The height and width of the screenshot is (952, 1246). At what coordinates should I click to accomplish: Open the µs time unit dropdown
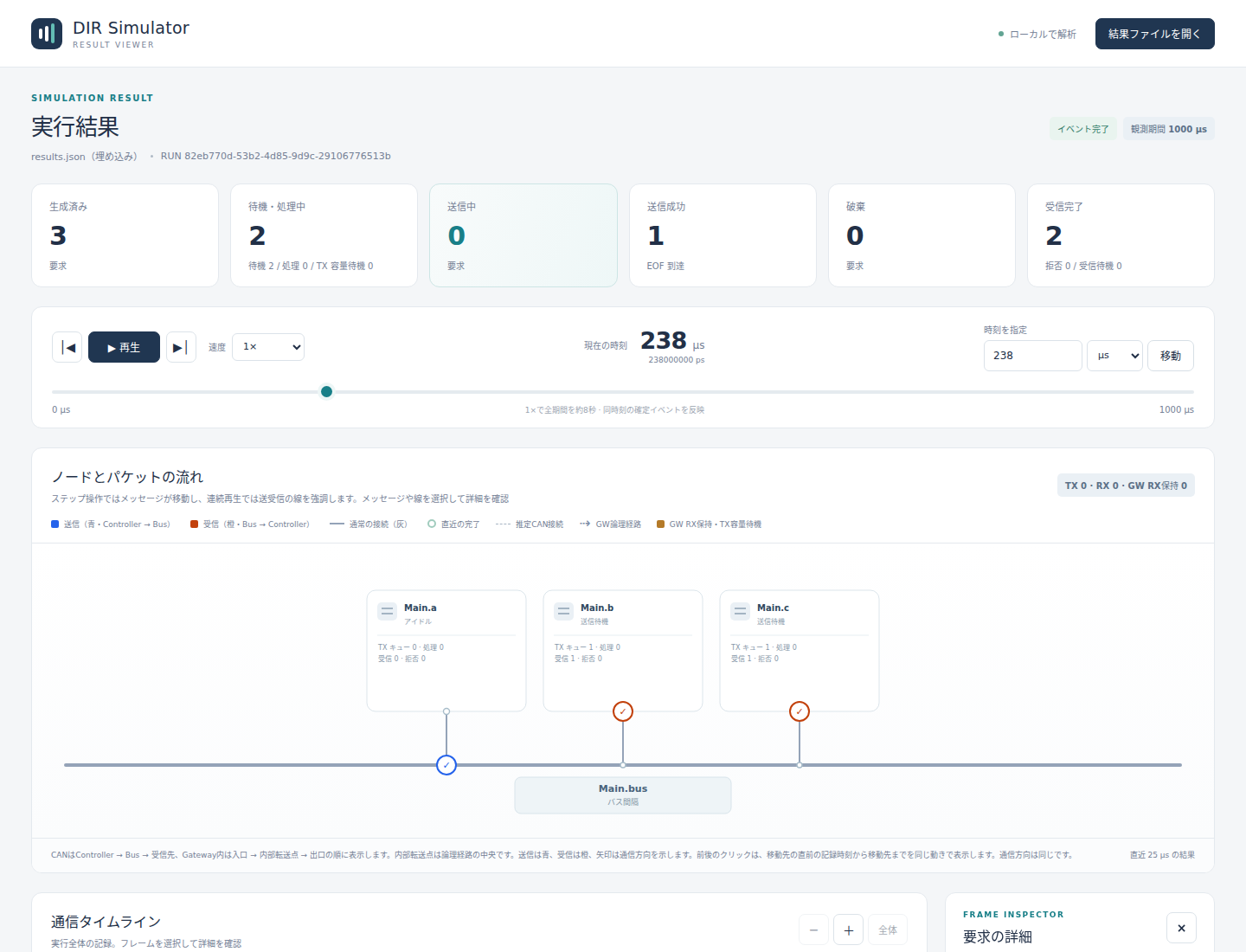(x=1114, y=356)
